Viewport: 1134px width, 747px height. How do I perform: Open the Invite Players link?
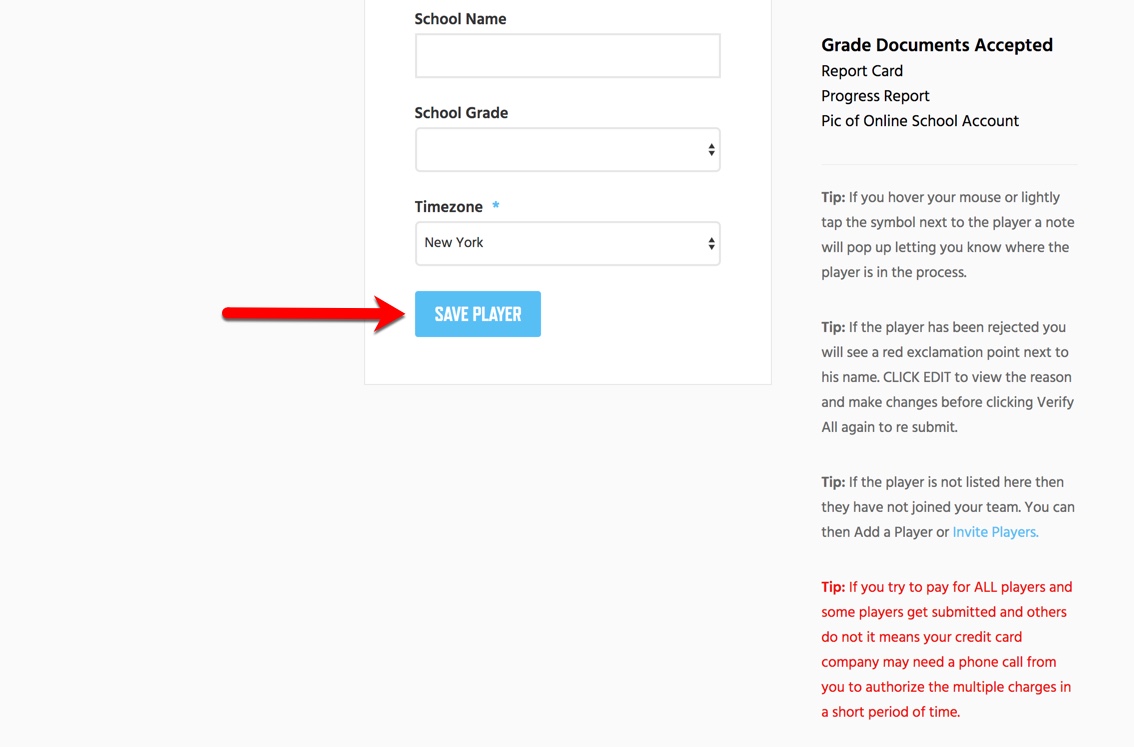click(995, 532)
